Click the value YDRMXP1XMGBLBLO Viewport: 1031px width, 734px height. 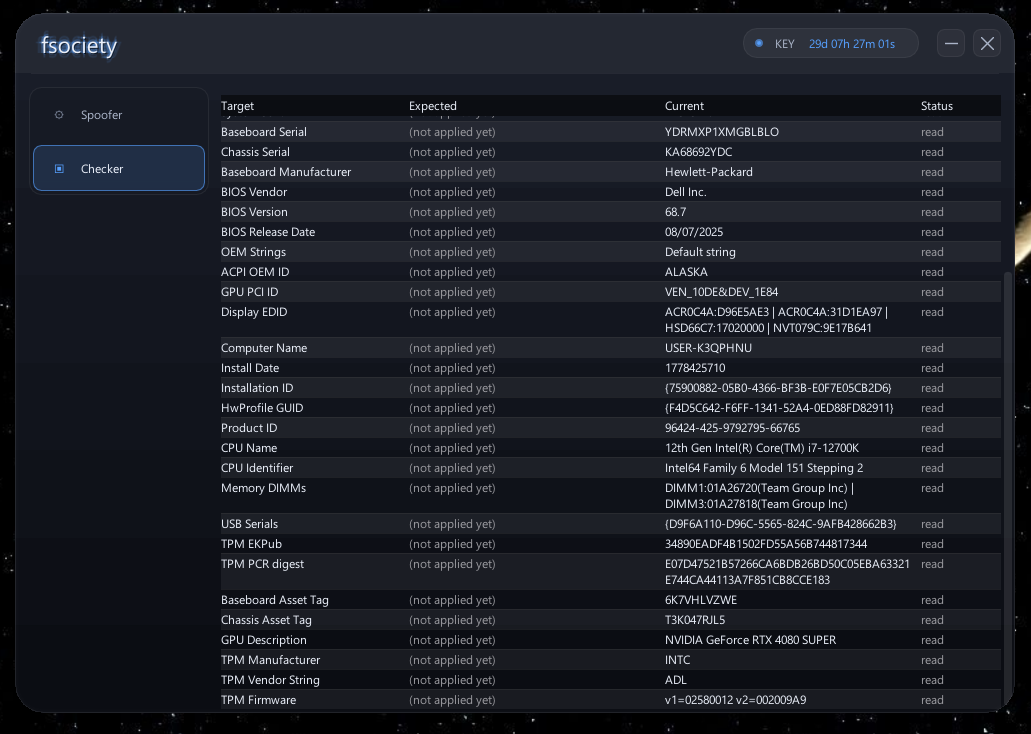tap(721, 132)
